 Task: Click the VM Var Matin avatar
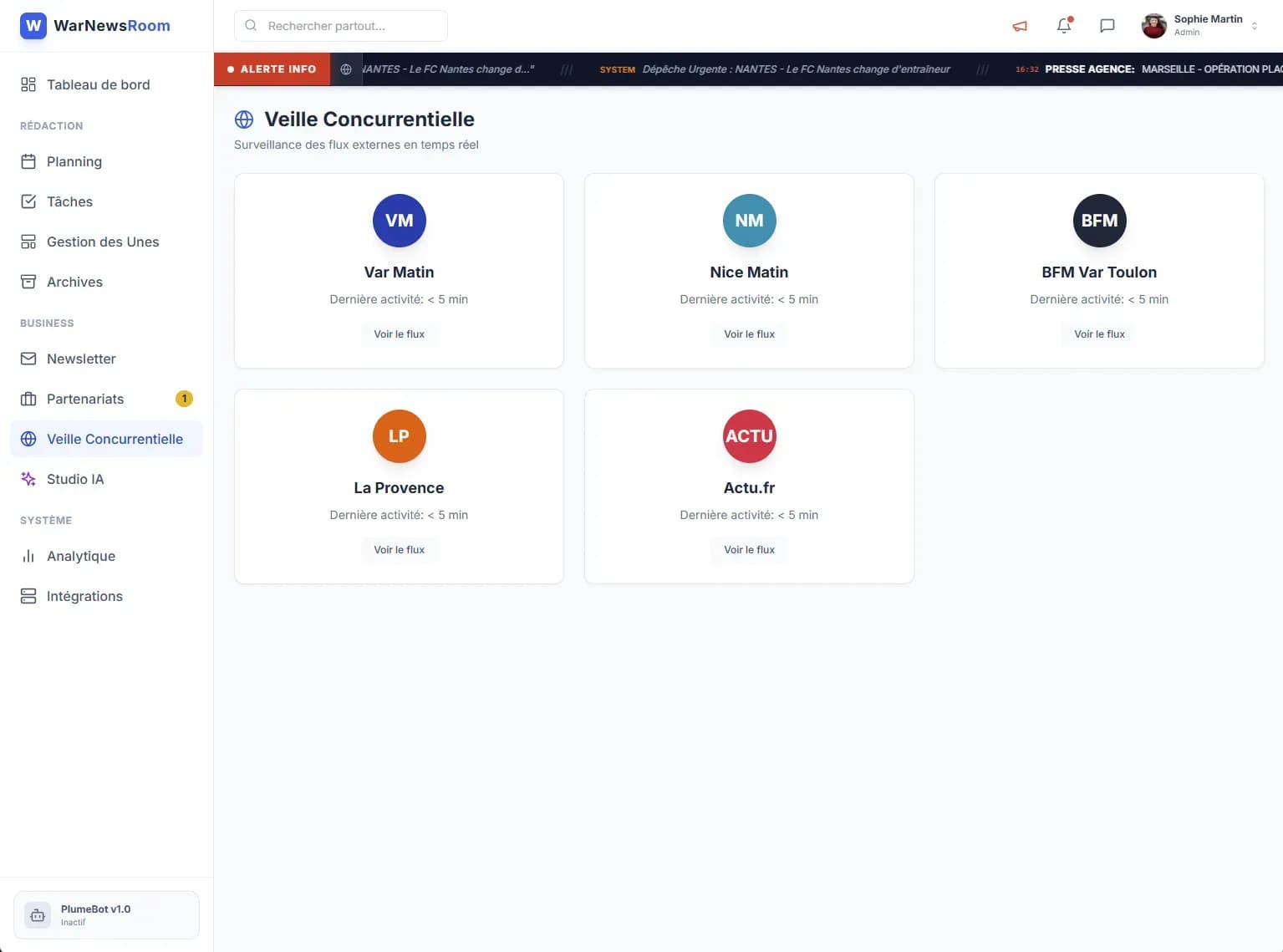pos(399,221)
